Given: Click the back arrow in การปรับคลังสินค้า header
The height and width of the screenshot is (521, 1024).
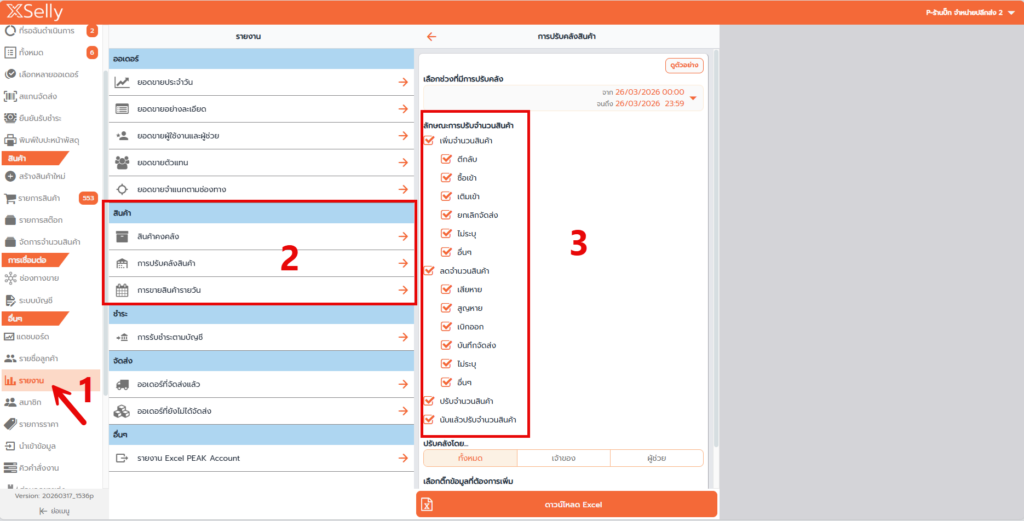Looking at the screenshot, I should [432, 36].
